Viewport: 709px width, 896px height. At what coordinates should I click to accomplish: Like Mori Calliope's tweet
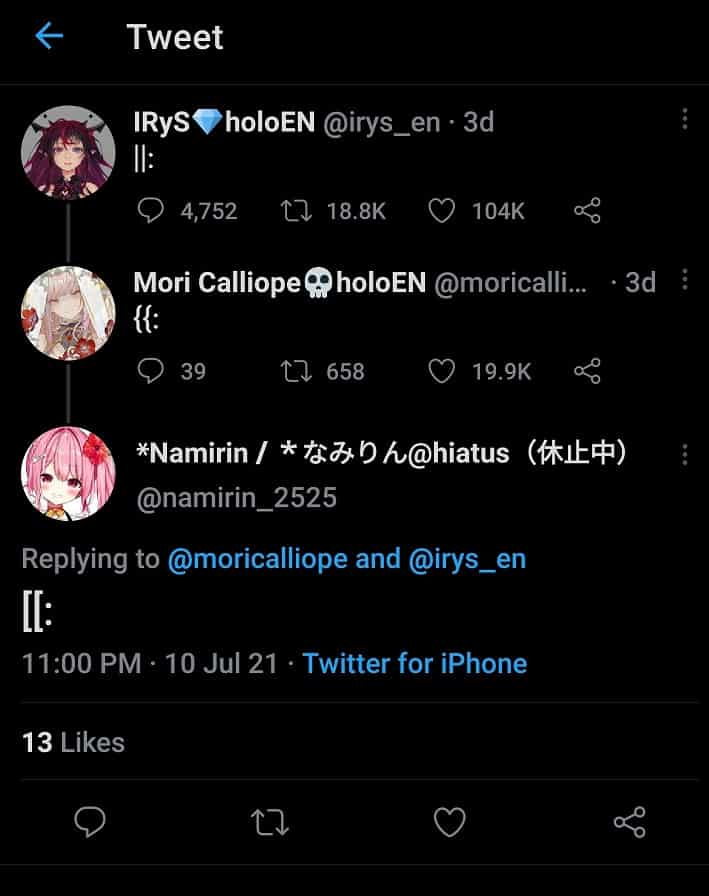(441, 371)
